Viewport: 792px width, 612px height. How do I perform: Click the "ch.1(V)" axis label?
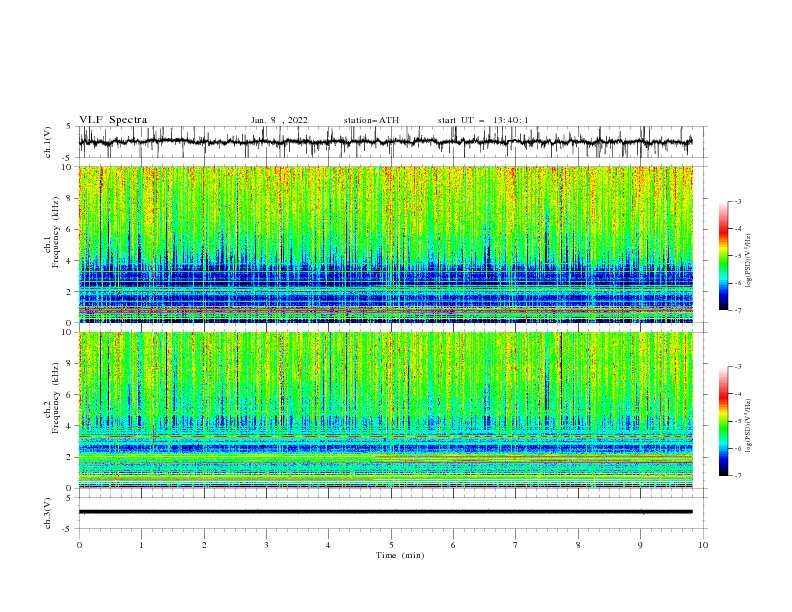(x=48, y=142)
